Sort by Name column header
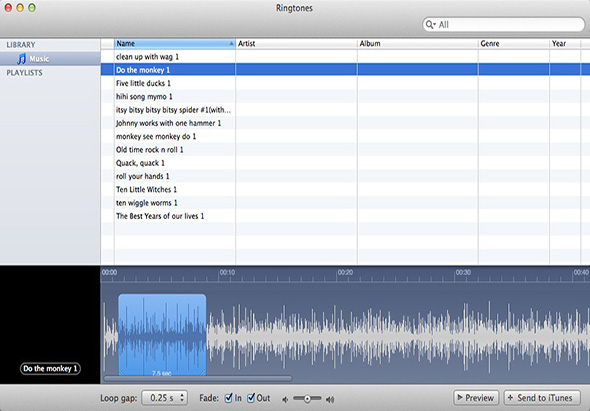This screenshot has height=411, width=590. pos(175,44)
